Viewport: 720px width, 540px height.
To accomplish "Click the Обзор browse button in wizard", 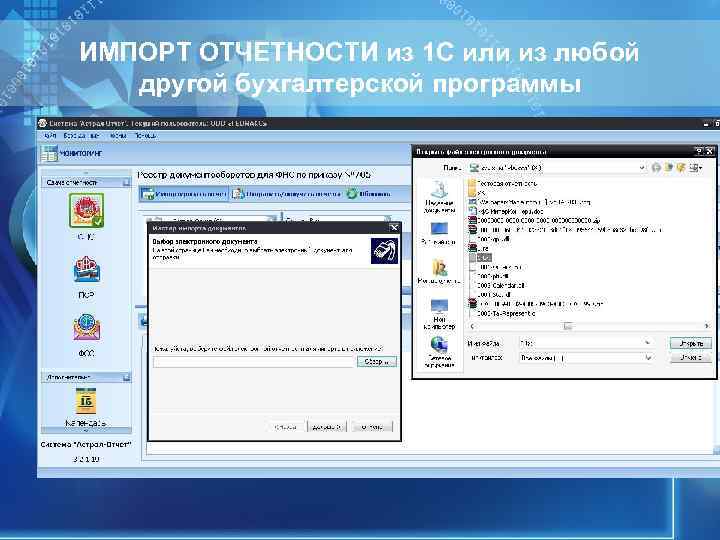I will coord(377,362).
